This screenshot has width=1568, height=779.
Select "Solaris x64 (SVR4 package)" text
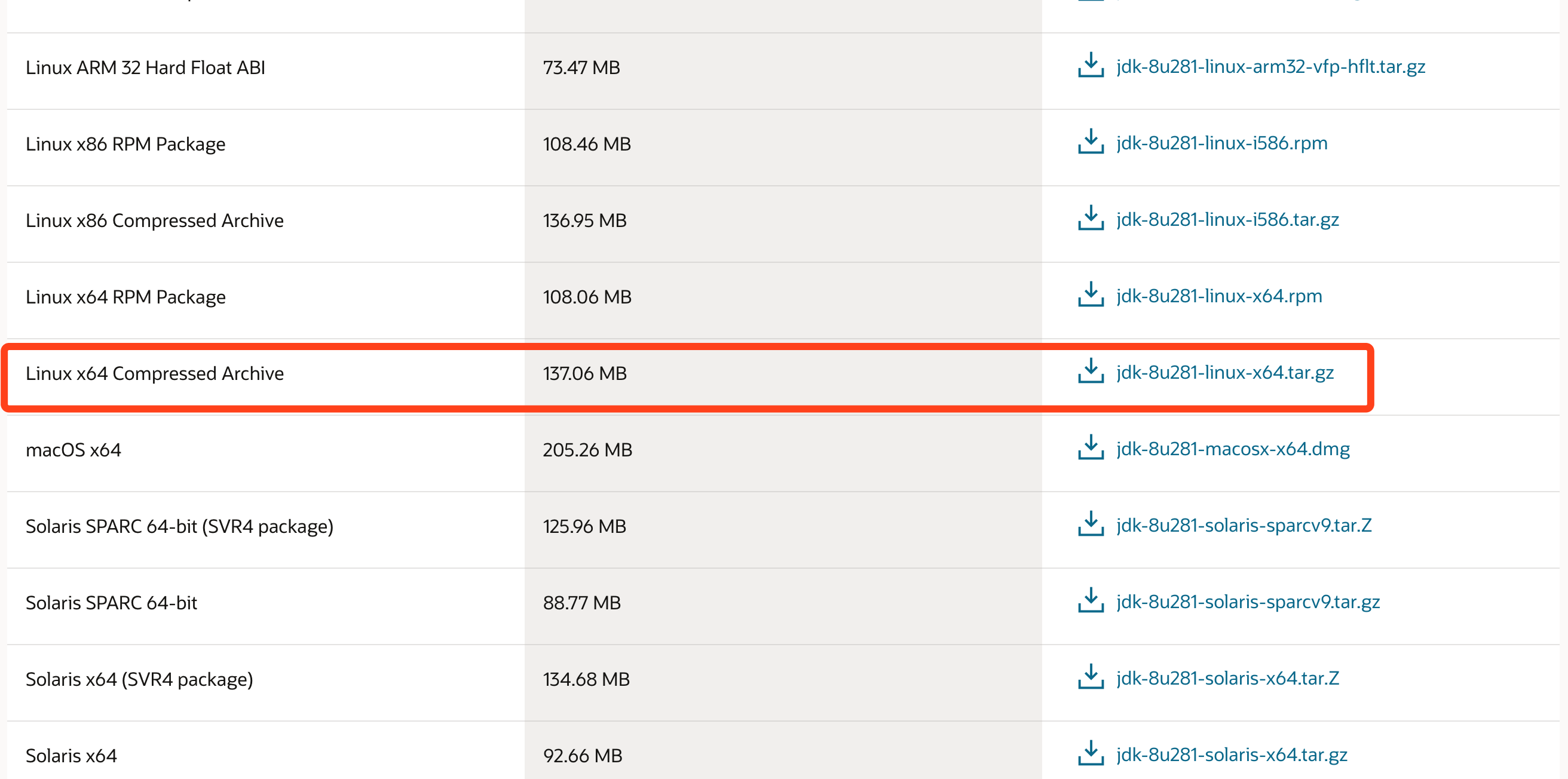pyautogui.click(x=139, y=679)
